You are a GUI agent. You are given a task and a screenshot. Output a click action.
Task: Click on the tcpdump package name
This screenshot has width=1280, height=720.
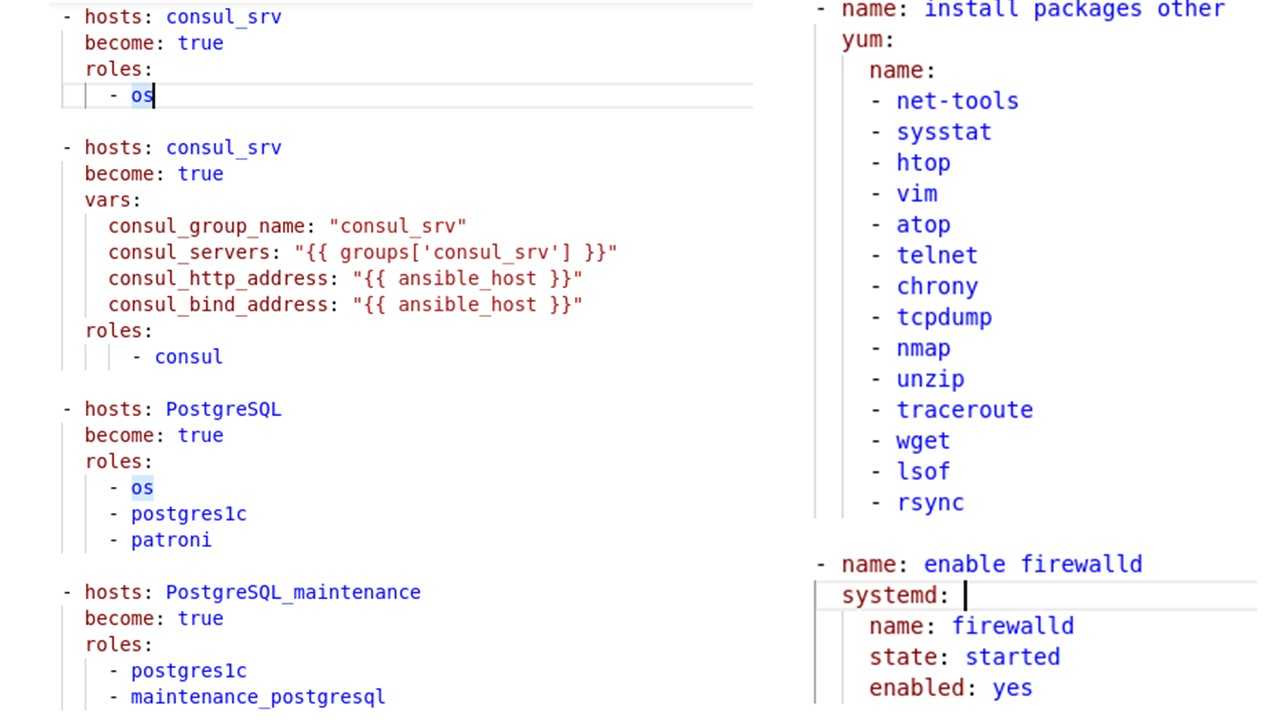(x=944, y=317)
